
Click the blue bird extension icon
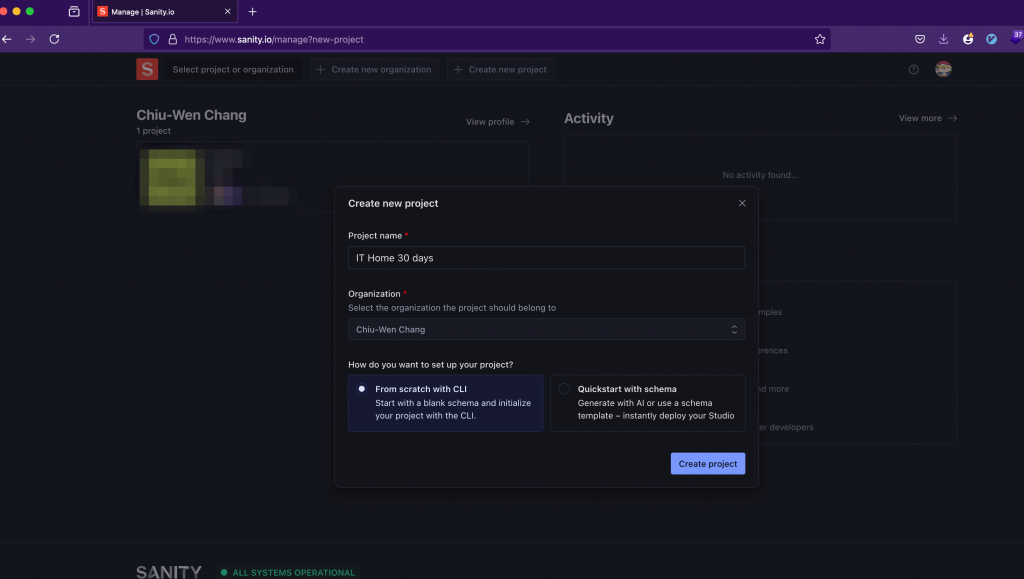(x=991, y=39)
